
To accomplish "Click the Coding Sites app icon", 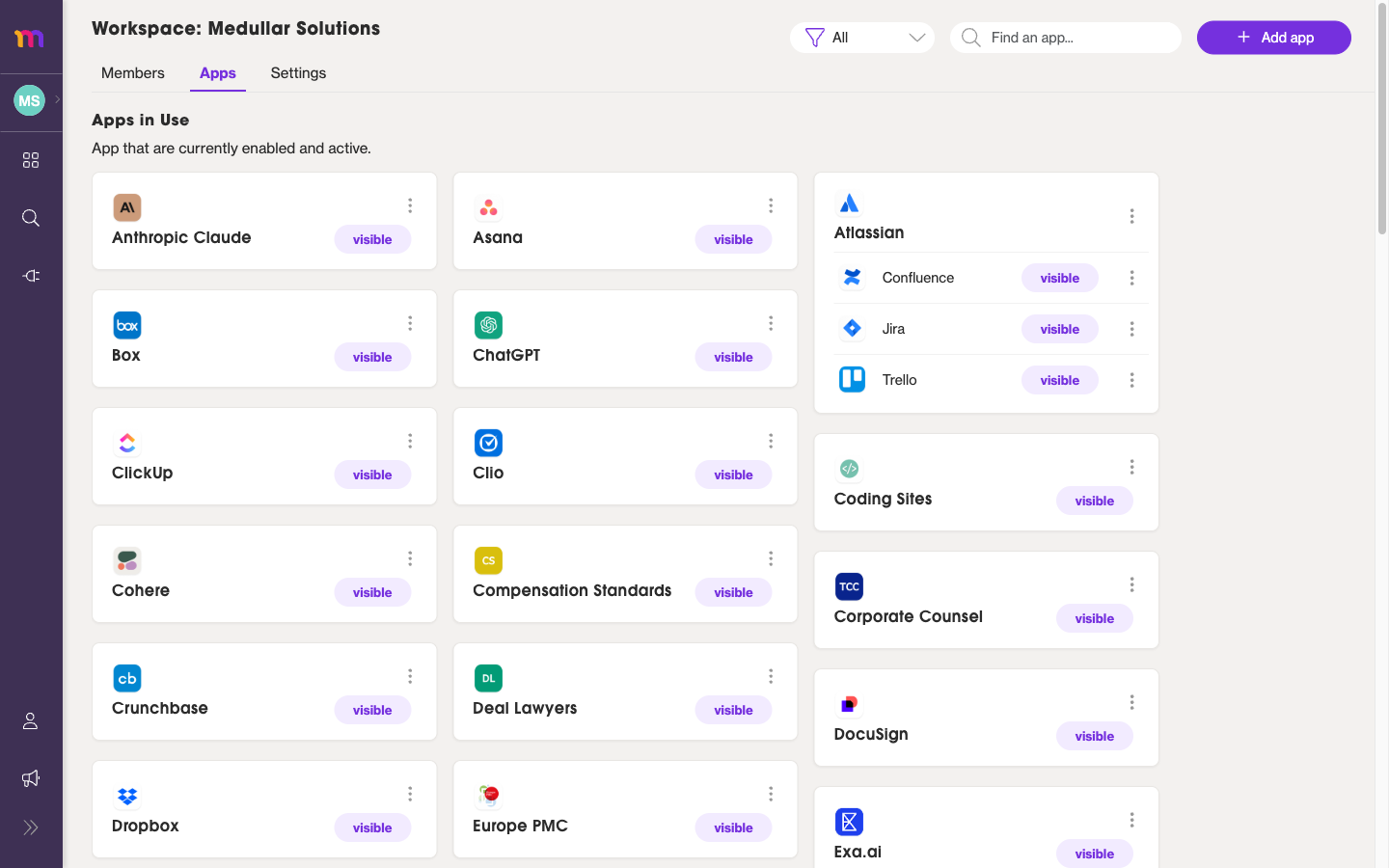I will point(849,469).
